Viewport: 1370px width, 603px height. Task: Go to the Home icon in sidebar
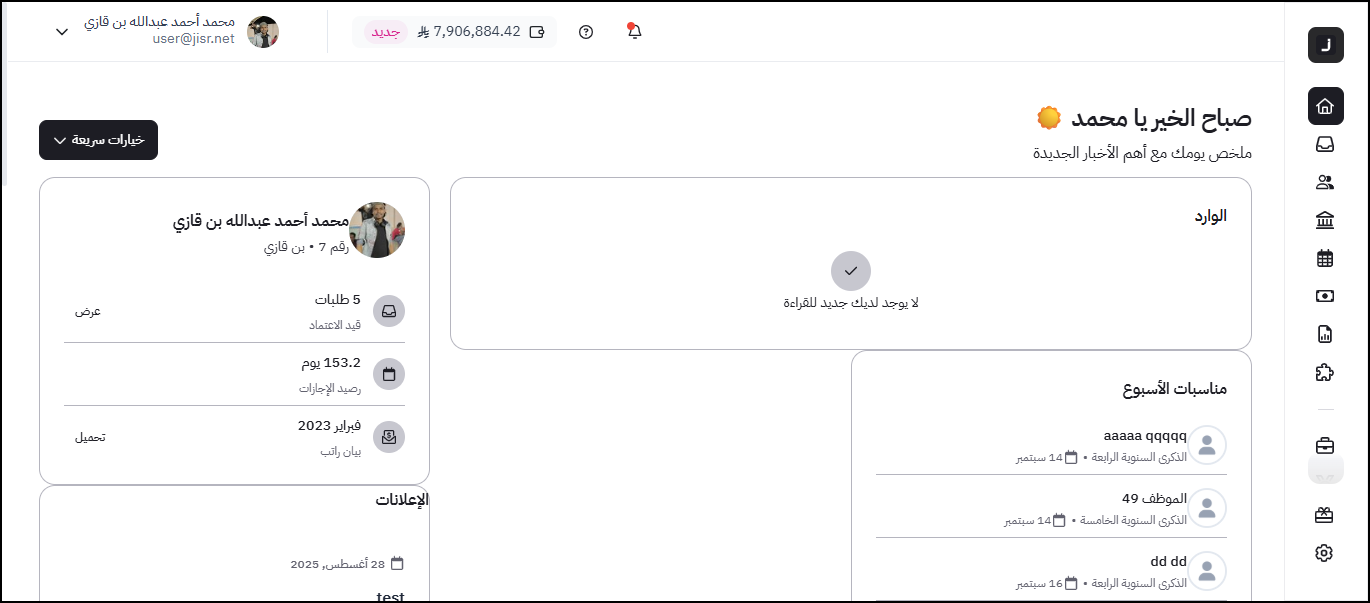click(1325, 106)
